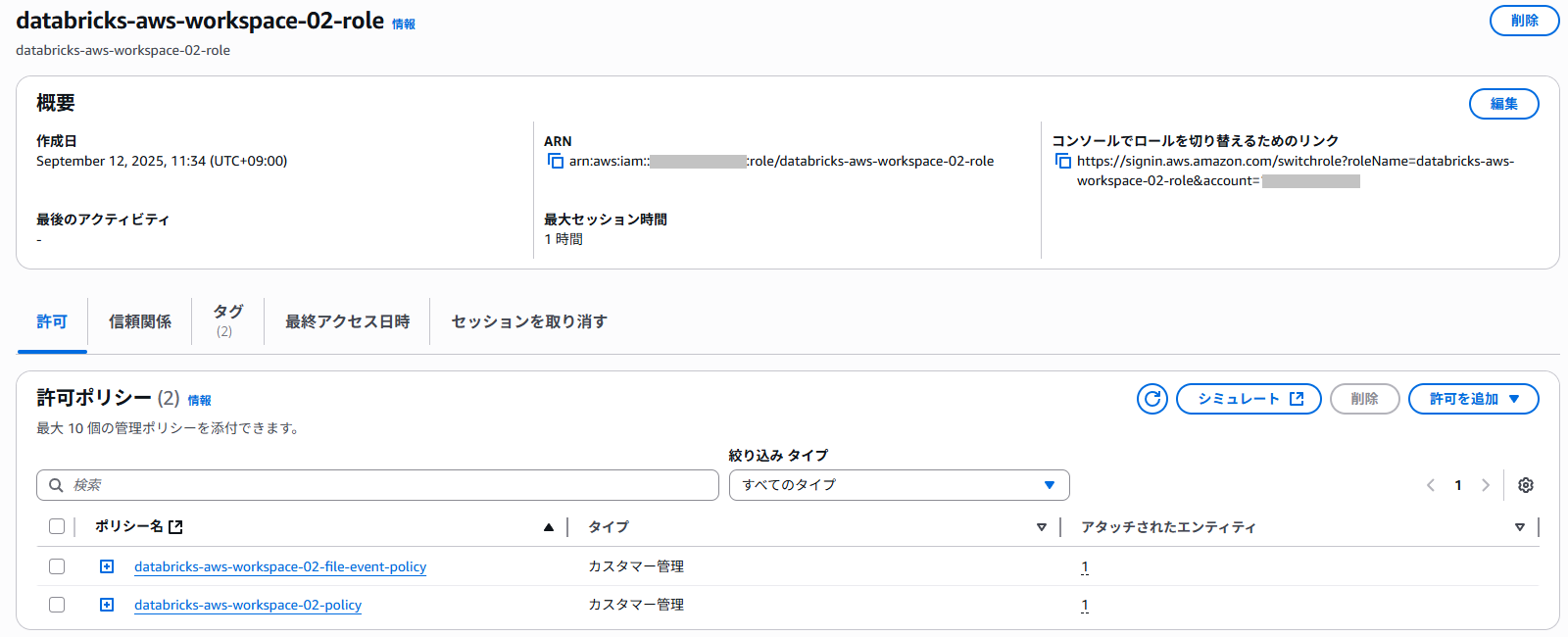Switch to the 信頼関係 tab

pos(140,321)
